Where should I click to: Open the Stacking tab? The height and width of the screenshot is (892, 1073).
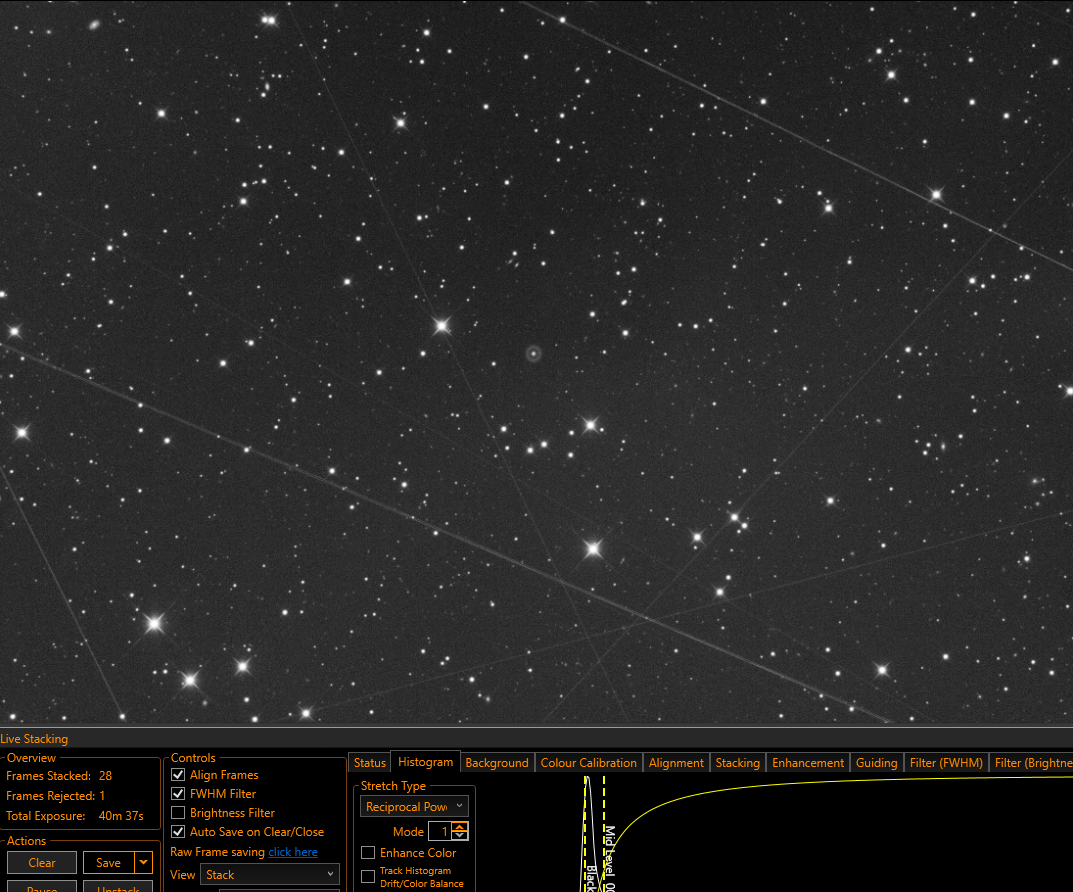click(x=738, y=763)
